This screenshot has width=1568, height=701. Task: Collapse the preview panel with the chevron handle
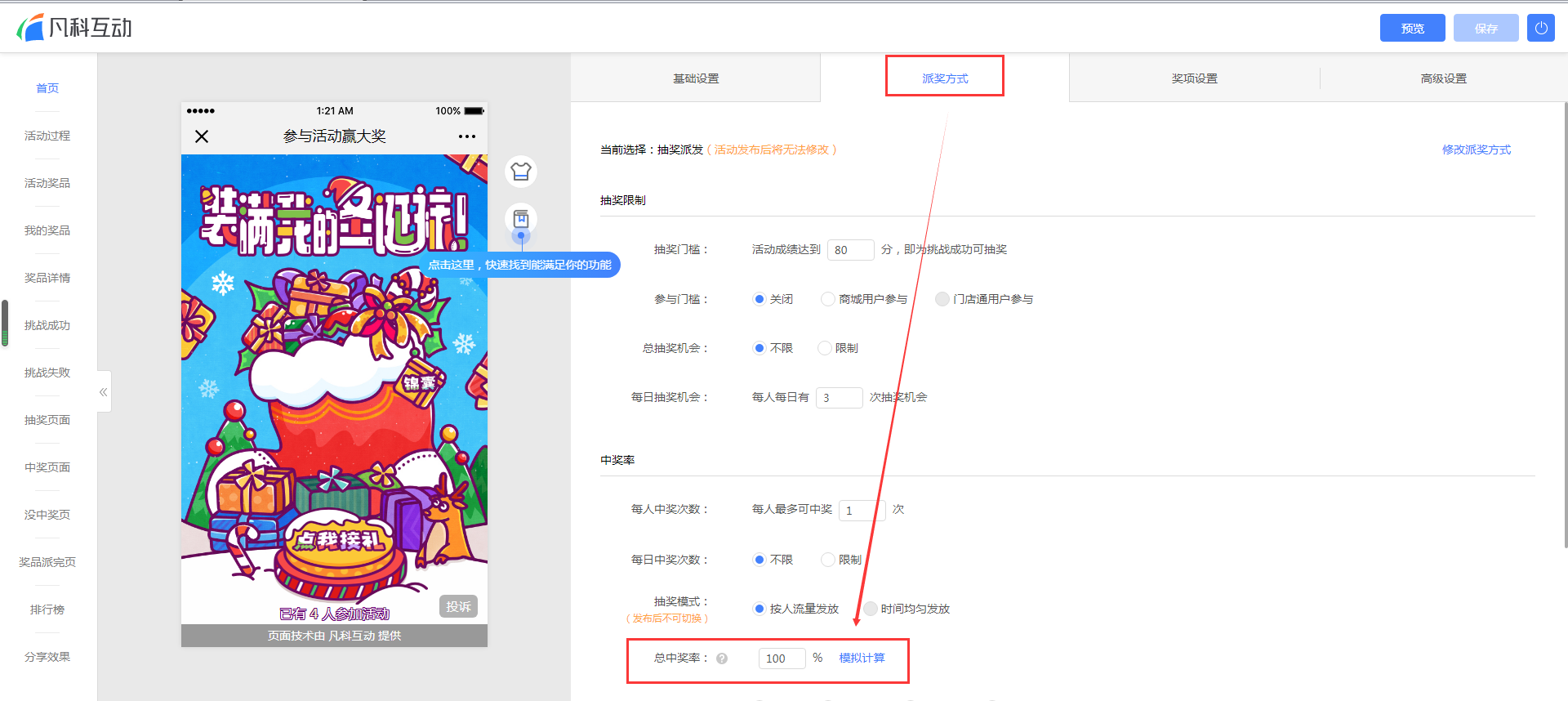104,392
